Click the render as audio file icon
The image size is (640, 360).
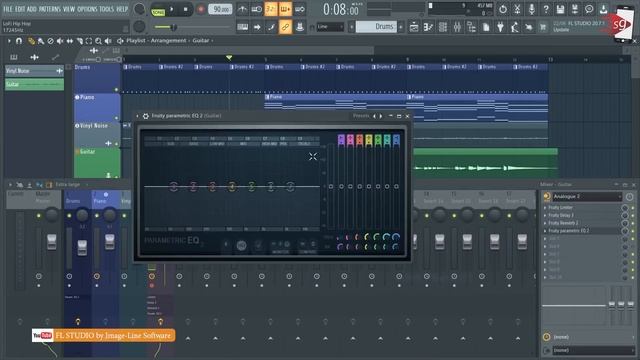(x=575, y=9)
